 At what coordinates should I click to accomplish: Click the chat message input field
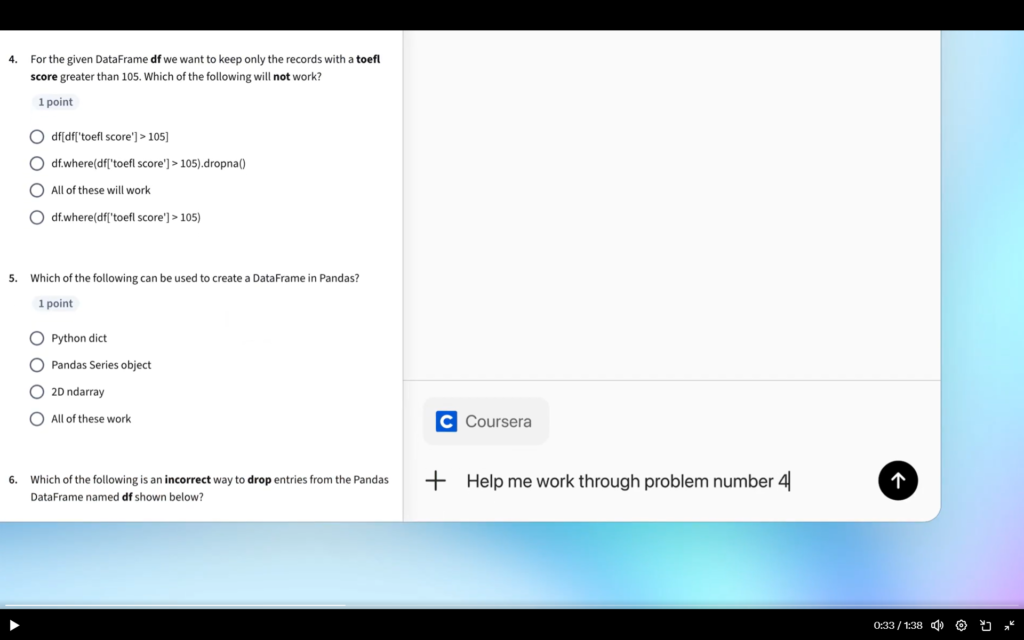(x=660, y=481)
